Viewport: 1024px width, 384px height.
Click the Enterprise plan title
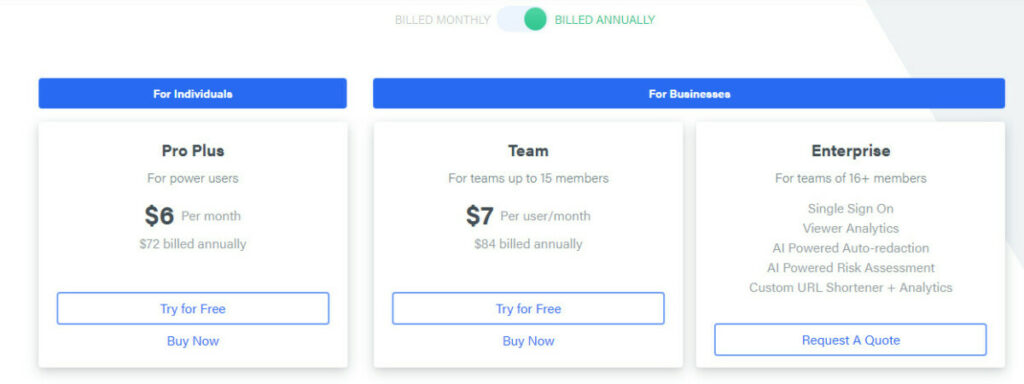click(x=850, y=151)
